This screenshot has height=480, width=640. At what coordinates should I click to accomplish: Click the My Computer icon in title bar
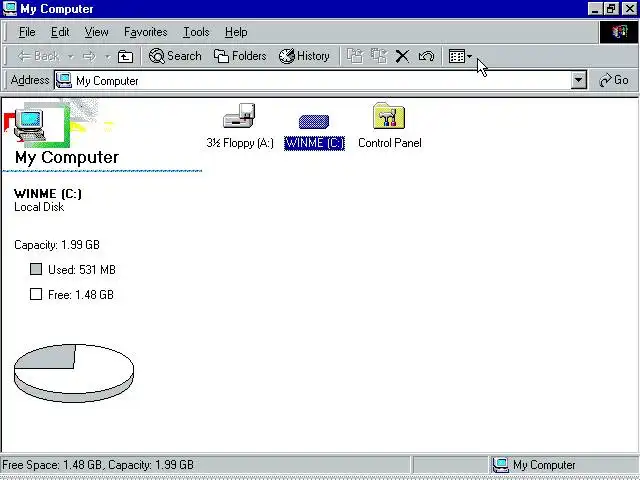click(9, 9)
